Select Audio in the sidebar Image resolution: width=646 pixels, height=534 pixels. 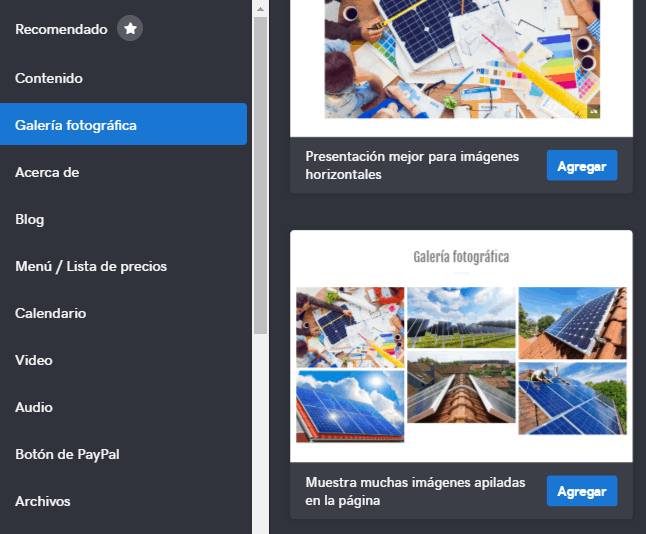click(34, 407)
